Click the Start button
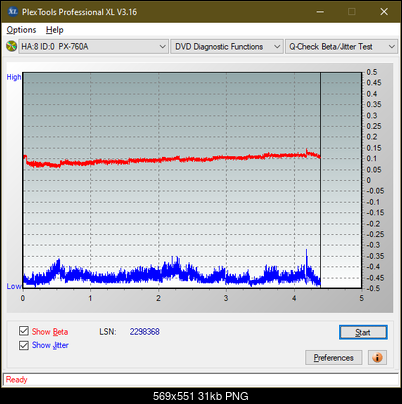 point(363,332)
